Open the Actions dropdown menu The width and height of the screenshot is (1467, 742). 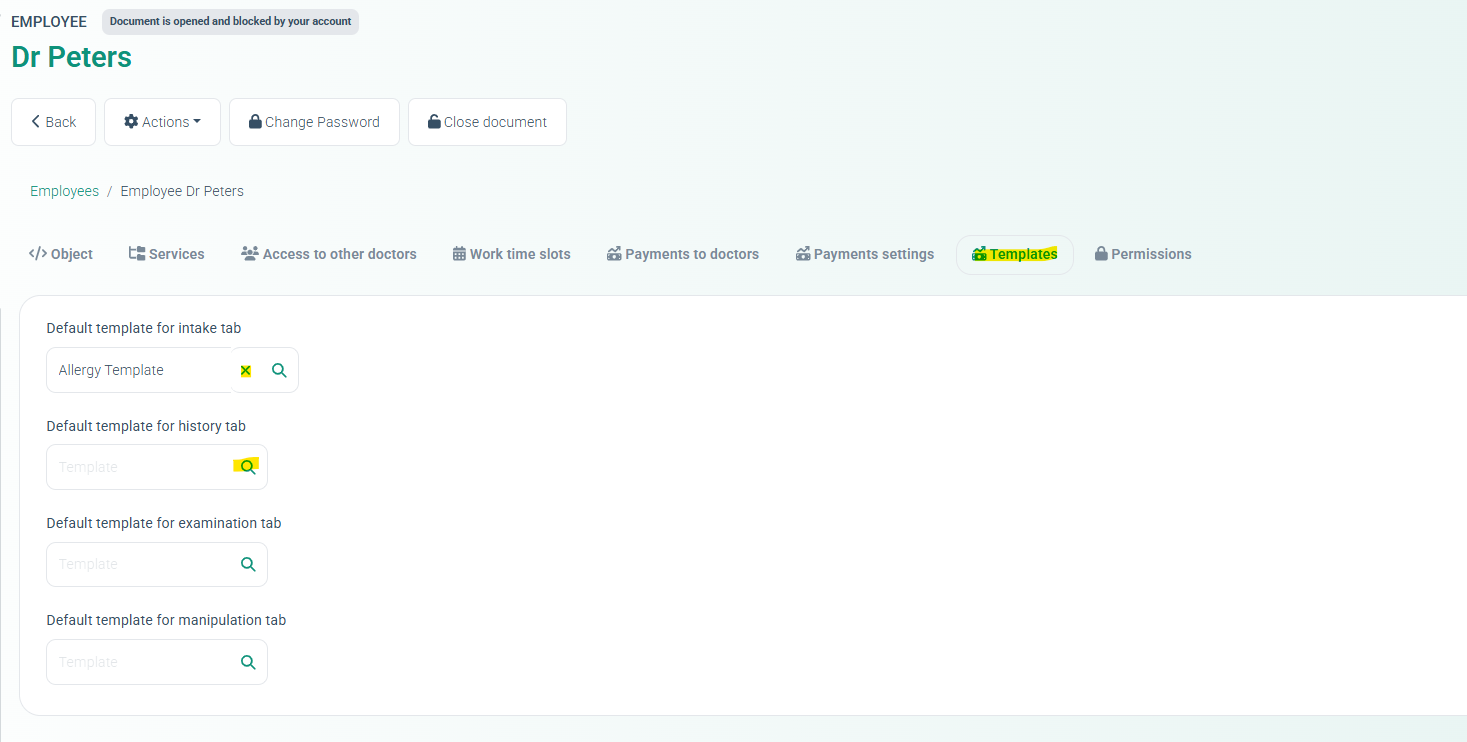point(162,122)
